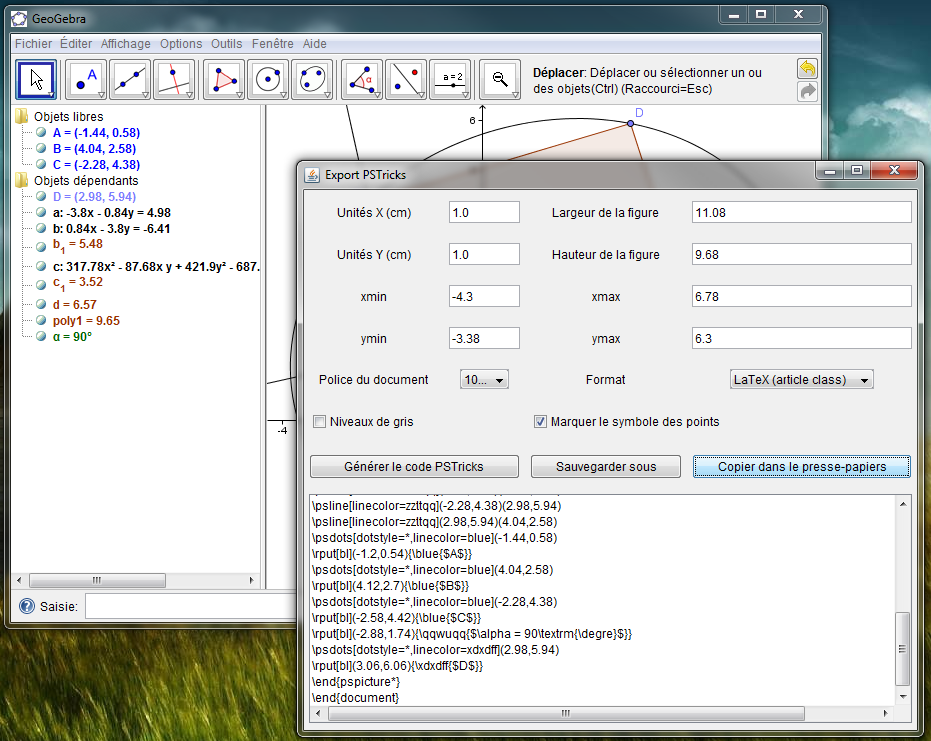Select the α = 90° entry
The image size is (931, 741).
72,337
